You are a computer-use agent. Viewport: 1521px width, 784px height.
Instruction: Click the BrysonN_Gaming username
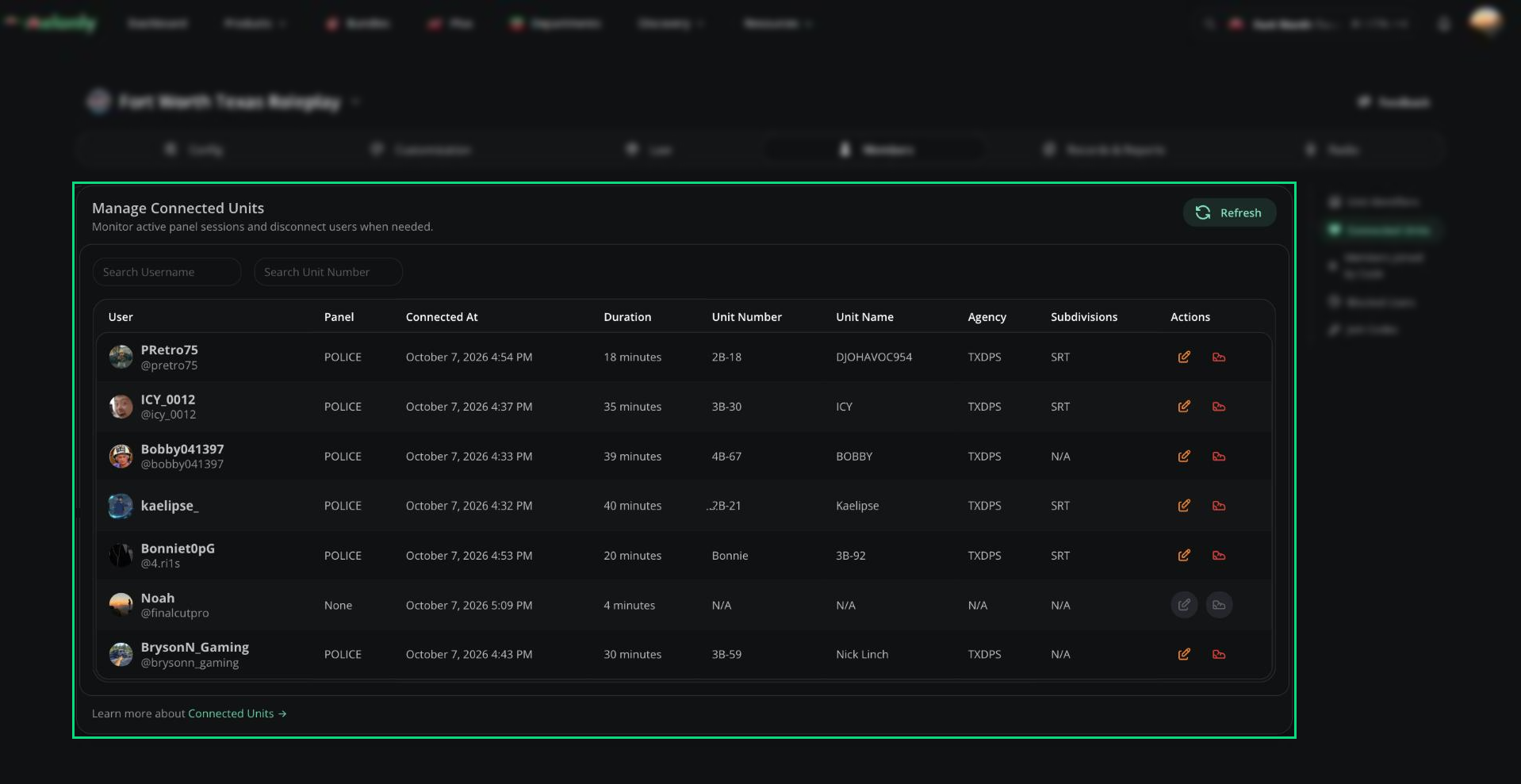click(195, 647)
